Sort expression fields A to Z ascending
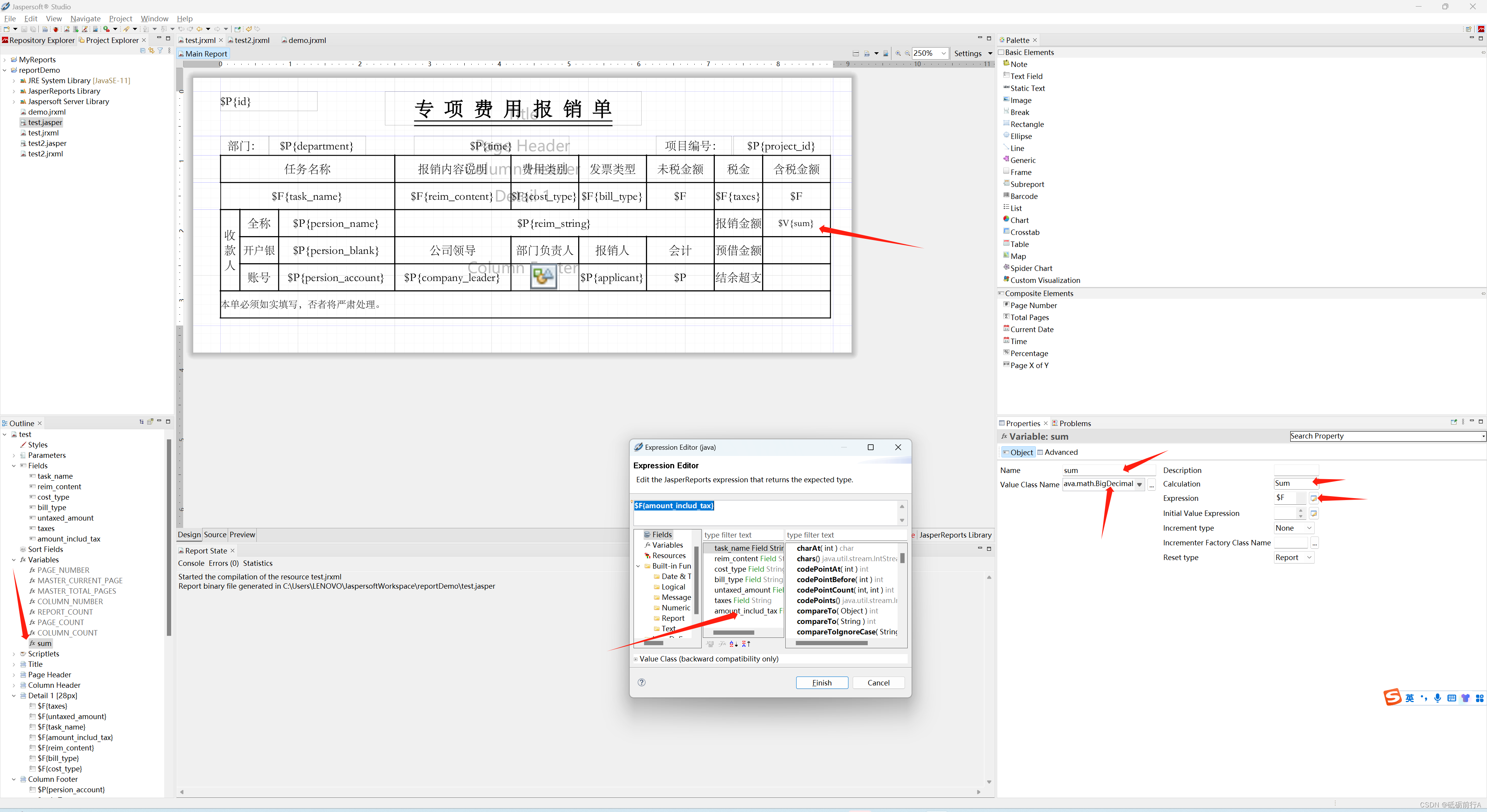The image size is (1487, 812). [x=734, y=644]
